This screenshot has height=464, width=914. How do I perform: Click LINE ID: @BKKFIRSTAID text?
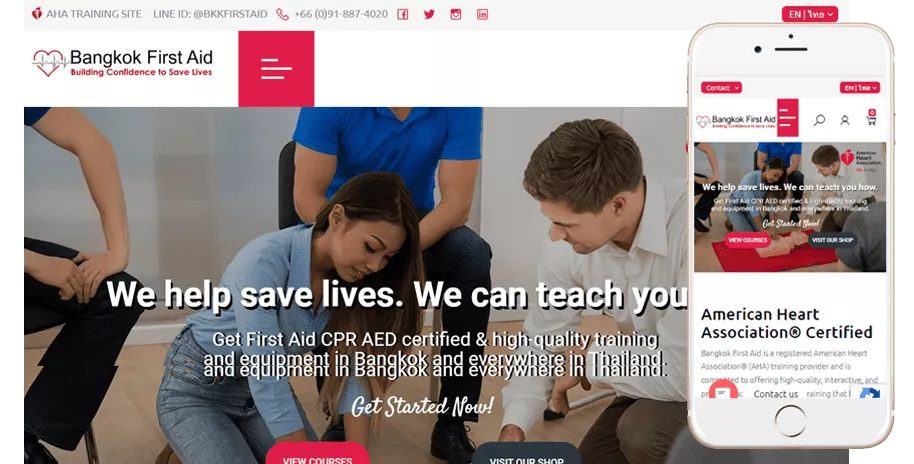pyautogui.click(x=210, y=14)
